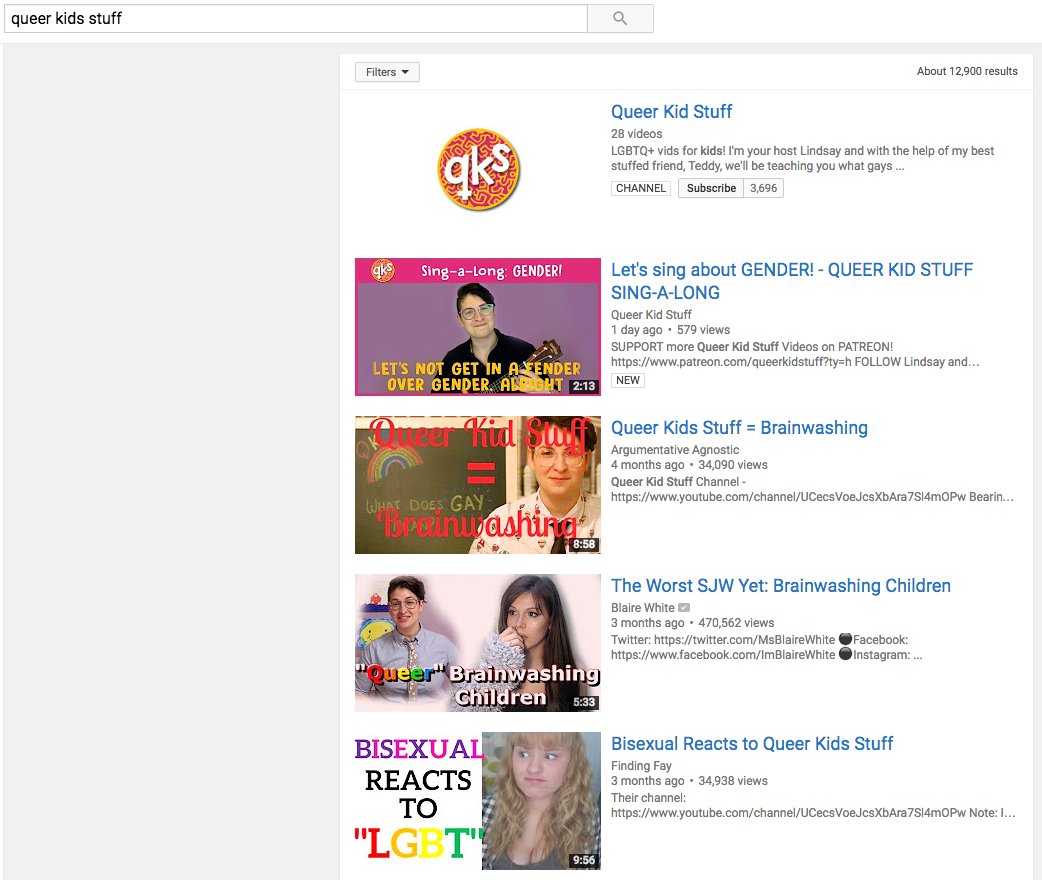1042x880 pixels.
Task: Open the Sing-a-Long GENDER video thumbnail
Action: click(478, 327)
